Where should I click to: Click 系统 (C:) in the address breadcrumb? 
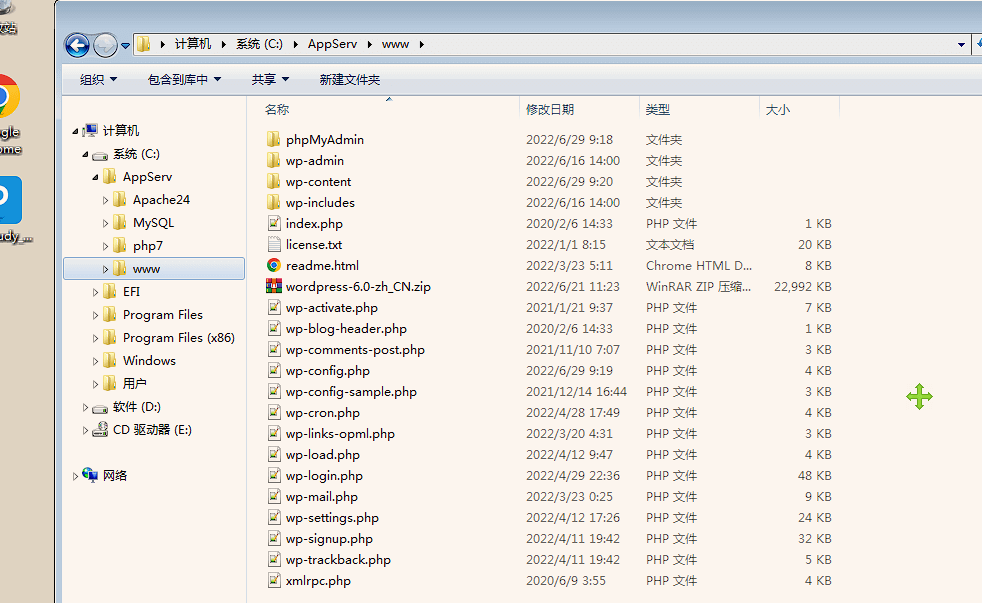259,44
